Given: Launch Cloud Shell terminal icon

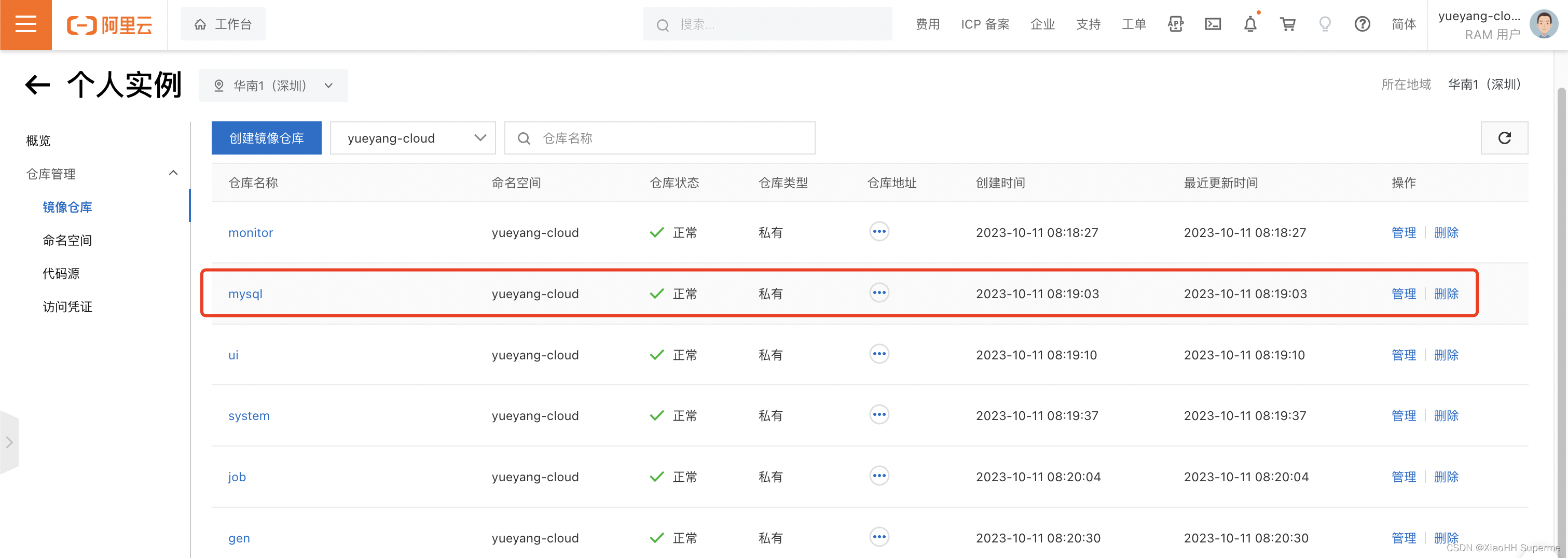Looking at the screenshot, I should point(1213,24).
